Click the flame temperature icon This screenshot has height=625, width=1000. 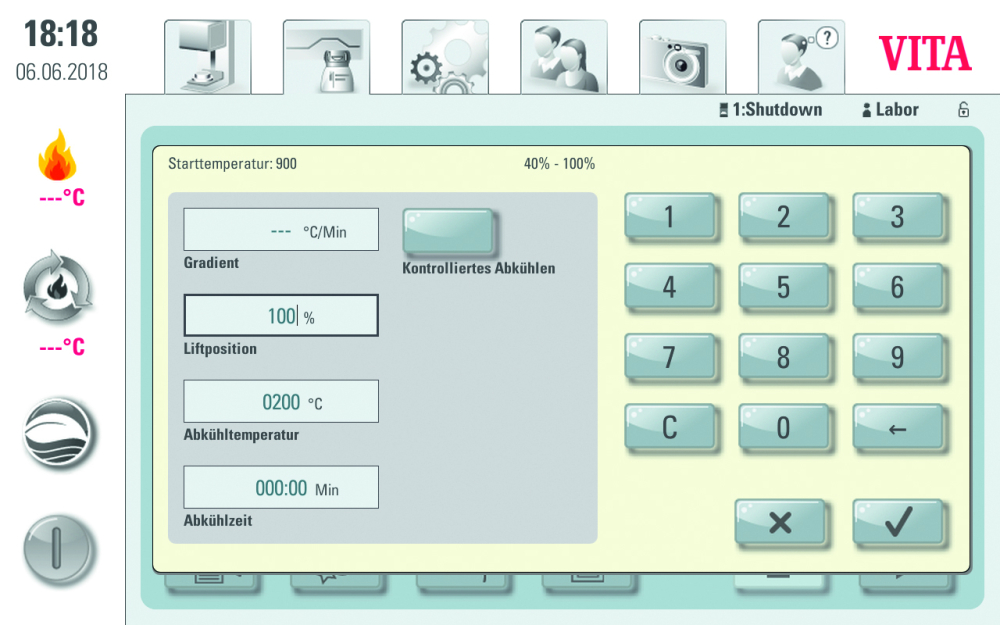tap(58, 156)
